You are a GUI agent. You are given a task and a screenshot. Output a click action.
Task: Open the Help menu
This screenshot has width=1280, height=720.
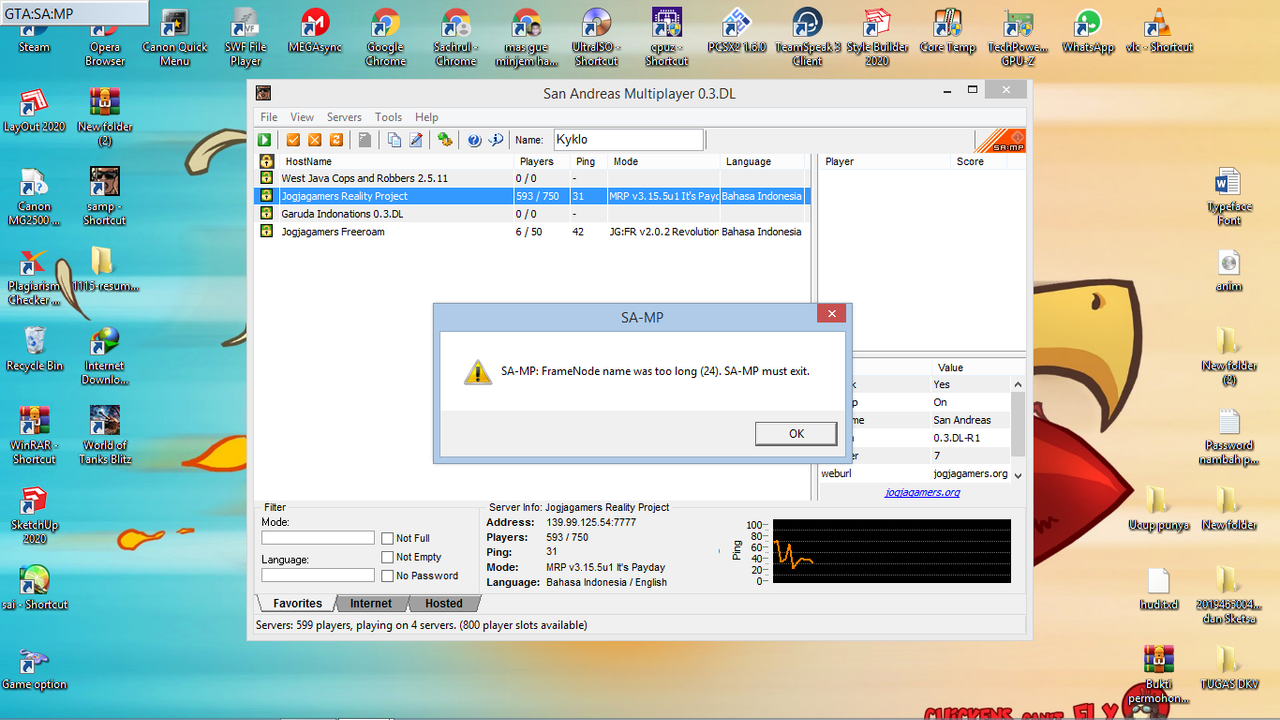pyautogui.click(x=427, y=117)
